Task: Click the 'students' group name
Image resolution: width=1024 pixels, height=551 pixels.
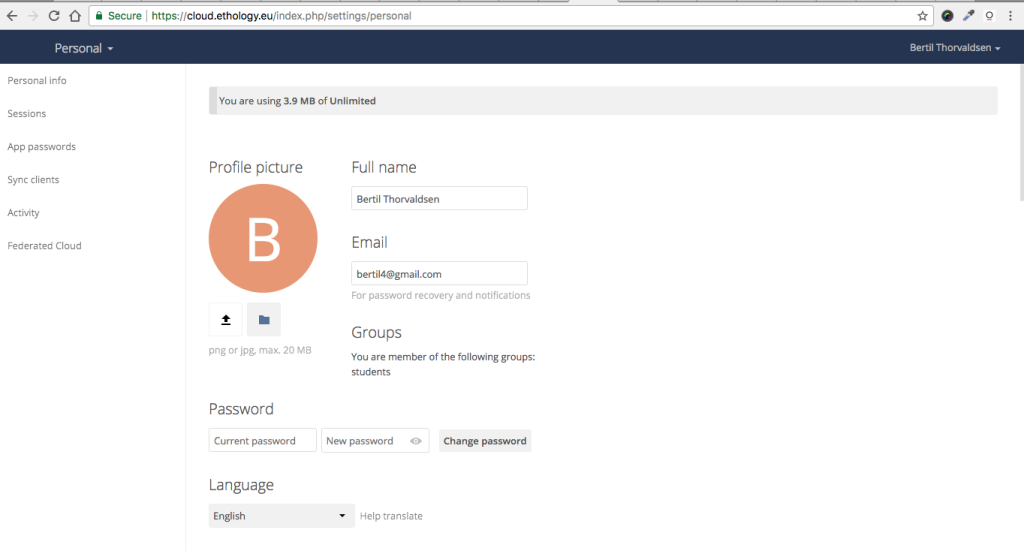Action: 371,371
